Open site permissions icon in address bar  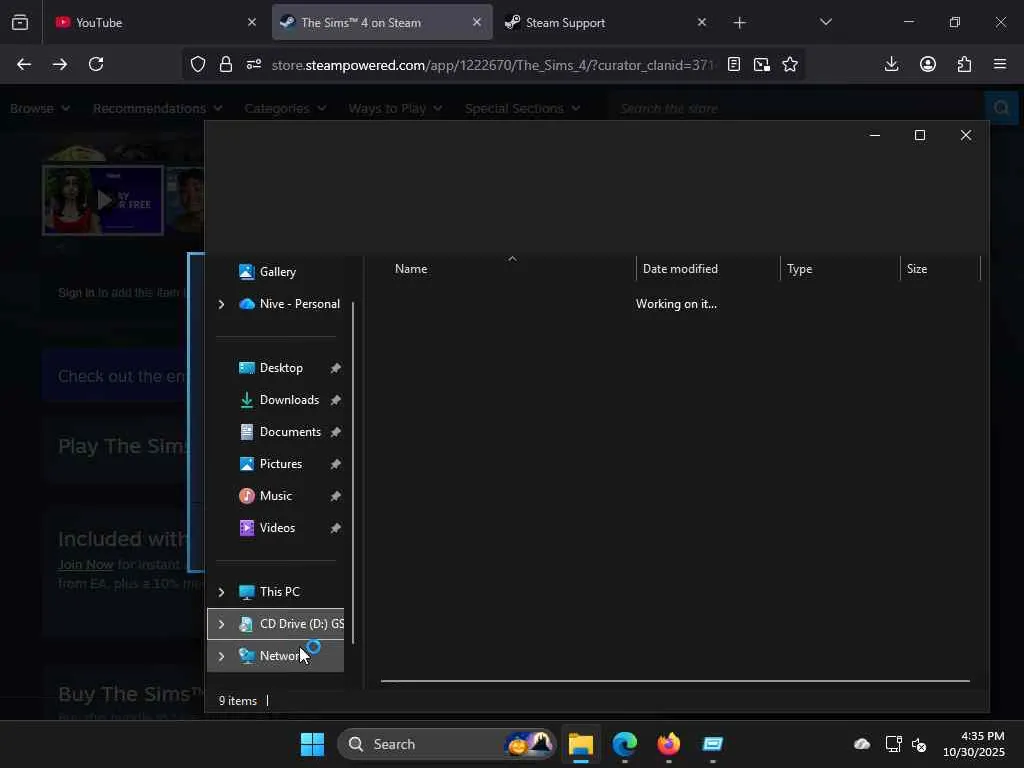tap(254, 64)
